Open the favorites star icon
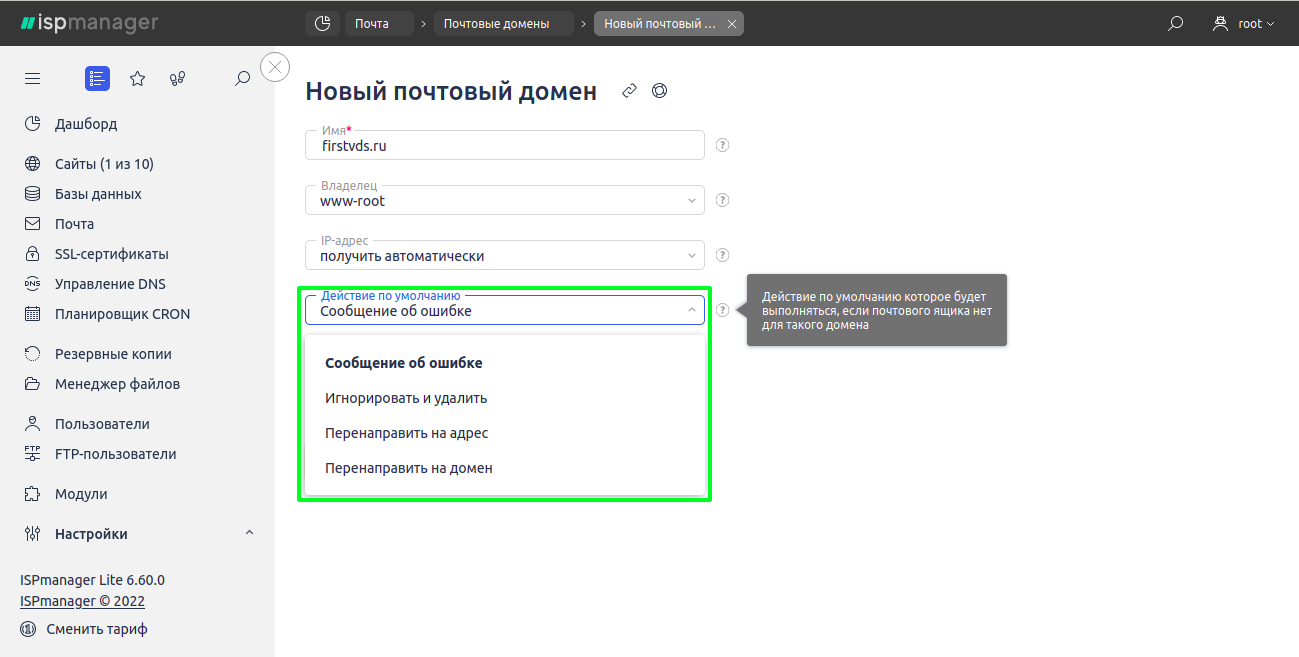 (138, 78)
